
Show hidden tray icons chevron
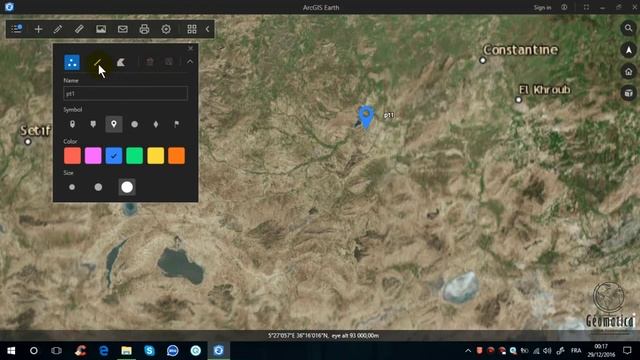point(468,351)
